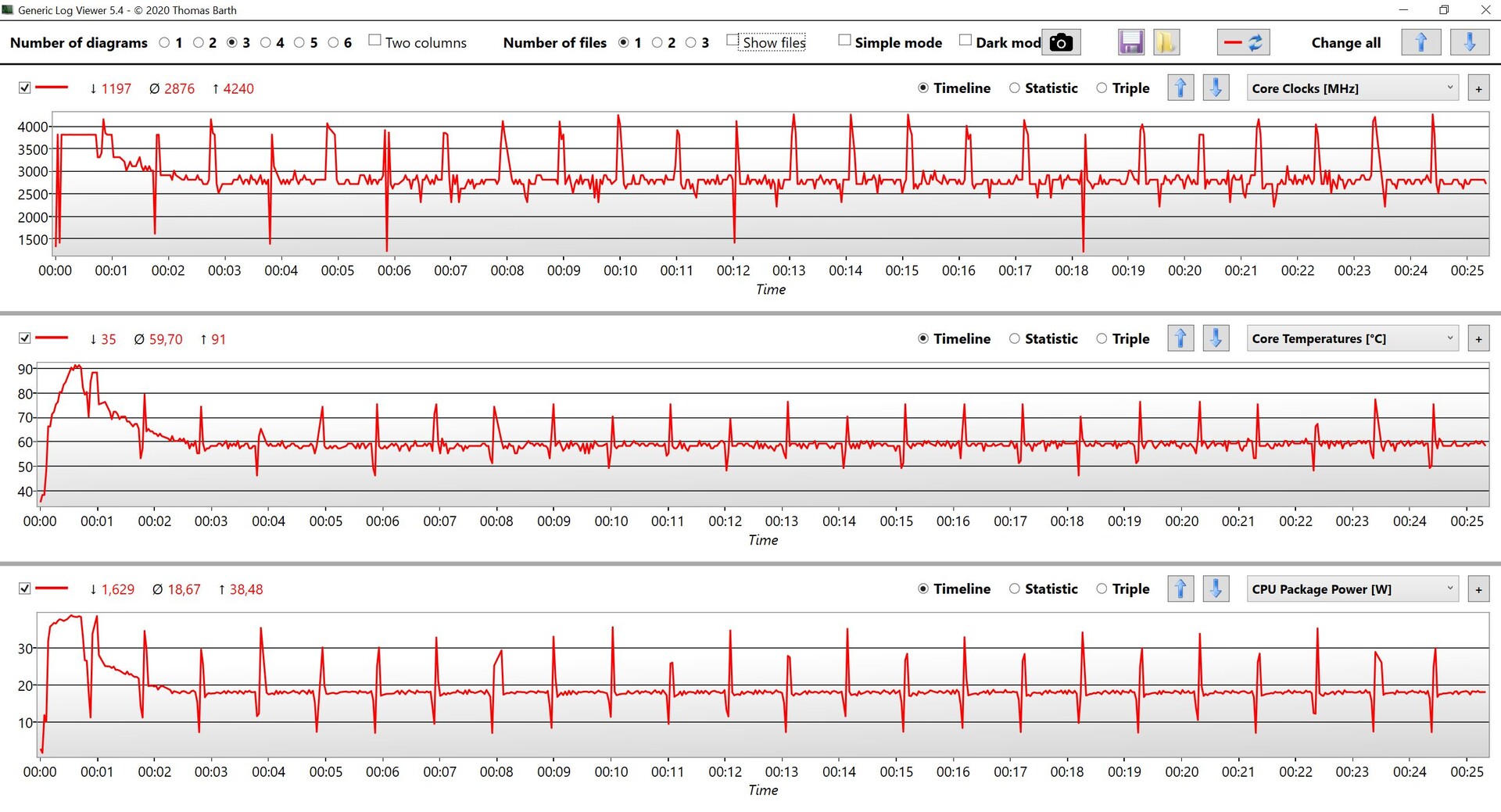
Task: Expand the CPU Package Power [W] dropdown
Action: coord(1352,589)
